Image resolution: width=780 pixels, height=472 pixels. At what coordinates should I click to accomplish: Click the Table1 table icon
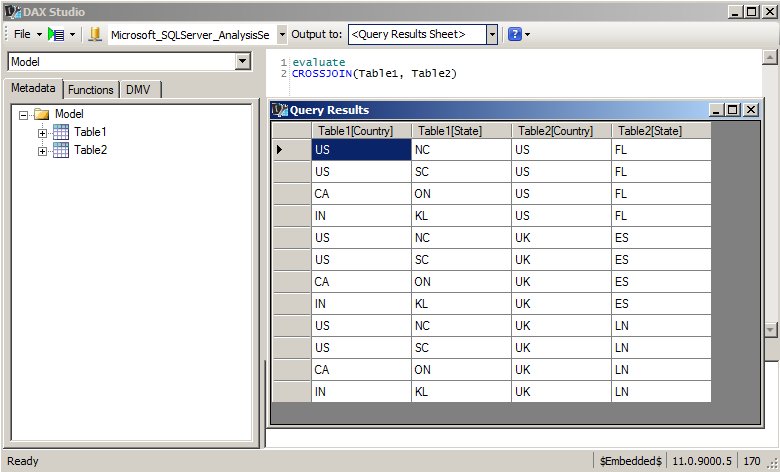pos(60,132)
